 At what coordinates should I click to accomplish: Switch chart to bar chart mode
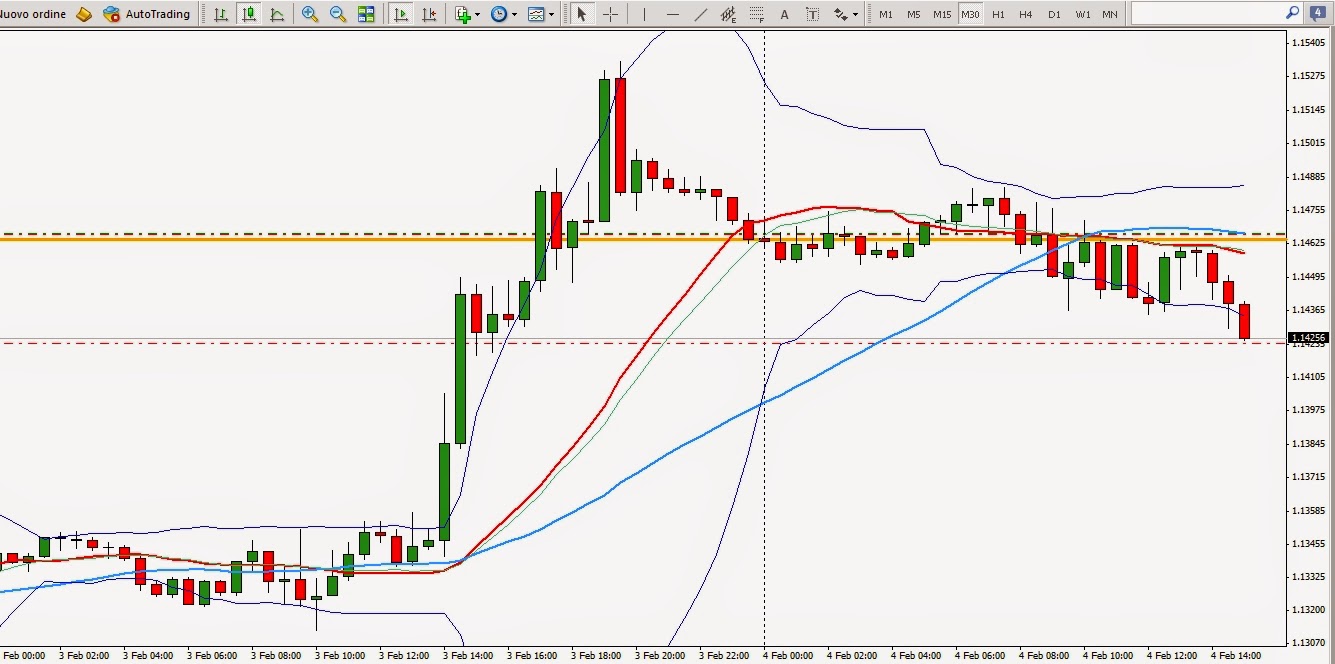[221, 14]
